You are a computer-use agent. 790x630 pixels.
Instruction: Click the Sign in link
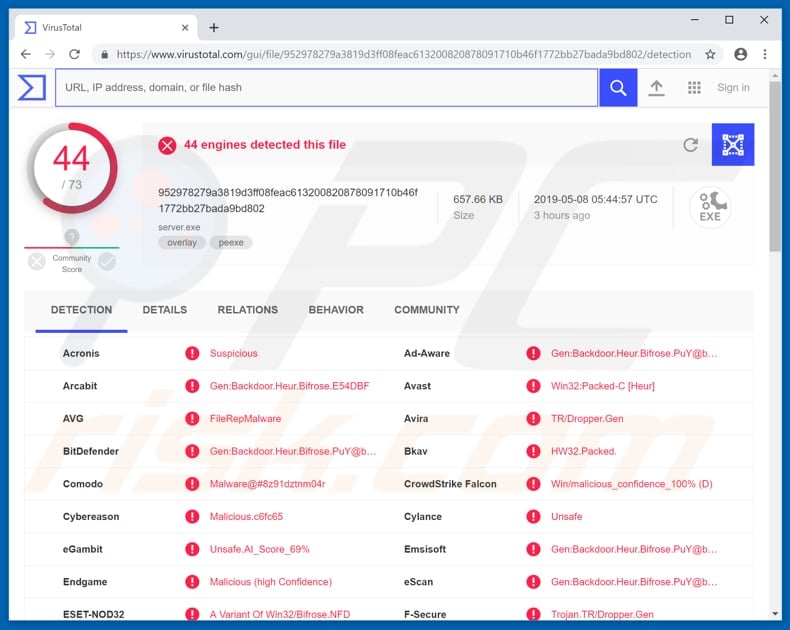point(733,88)
